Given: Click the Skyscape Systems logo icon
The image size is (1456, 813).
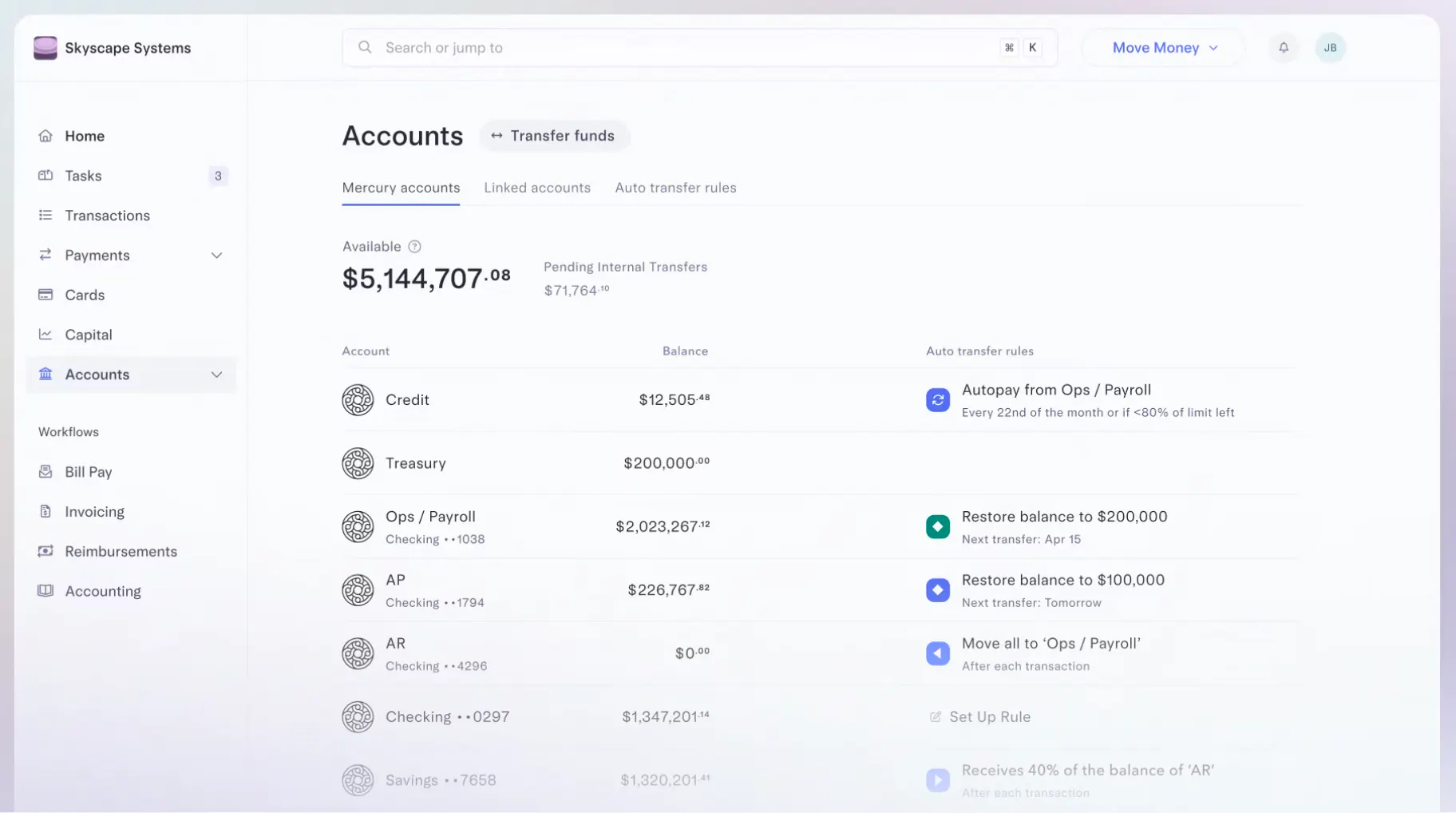Looking at the screenshot, I should coord(45,48).
